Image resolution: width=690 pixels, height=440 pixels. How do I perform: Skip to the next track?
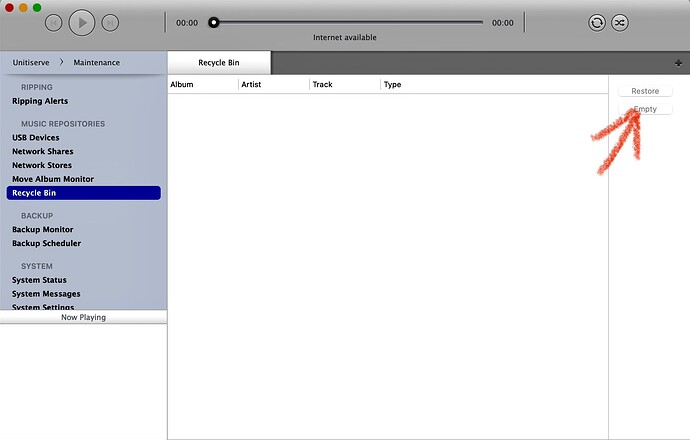click(111, 22)
